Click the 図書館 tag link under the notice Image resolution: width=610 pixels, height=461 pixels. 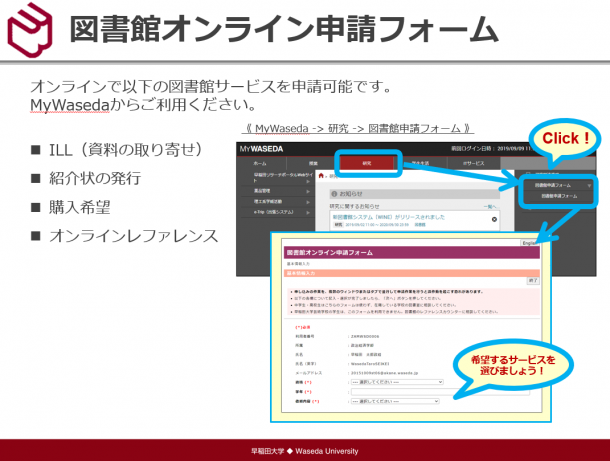pyautogui.click(x=420, y=225)
